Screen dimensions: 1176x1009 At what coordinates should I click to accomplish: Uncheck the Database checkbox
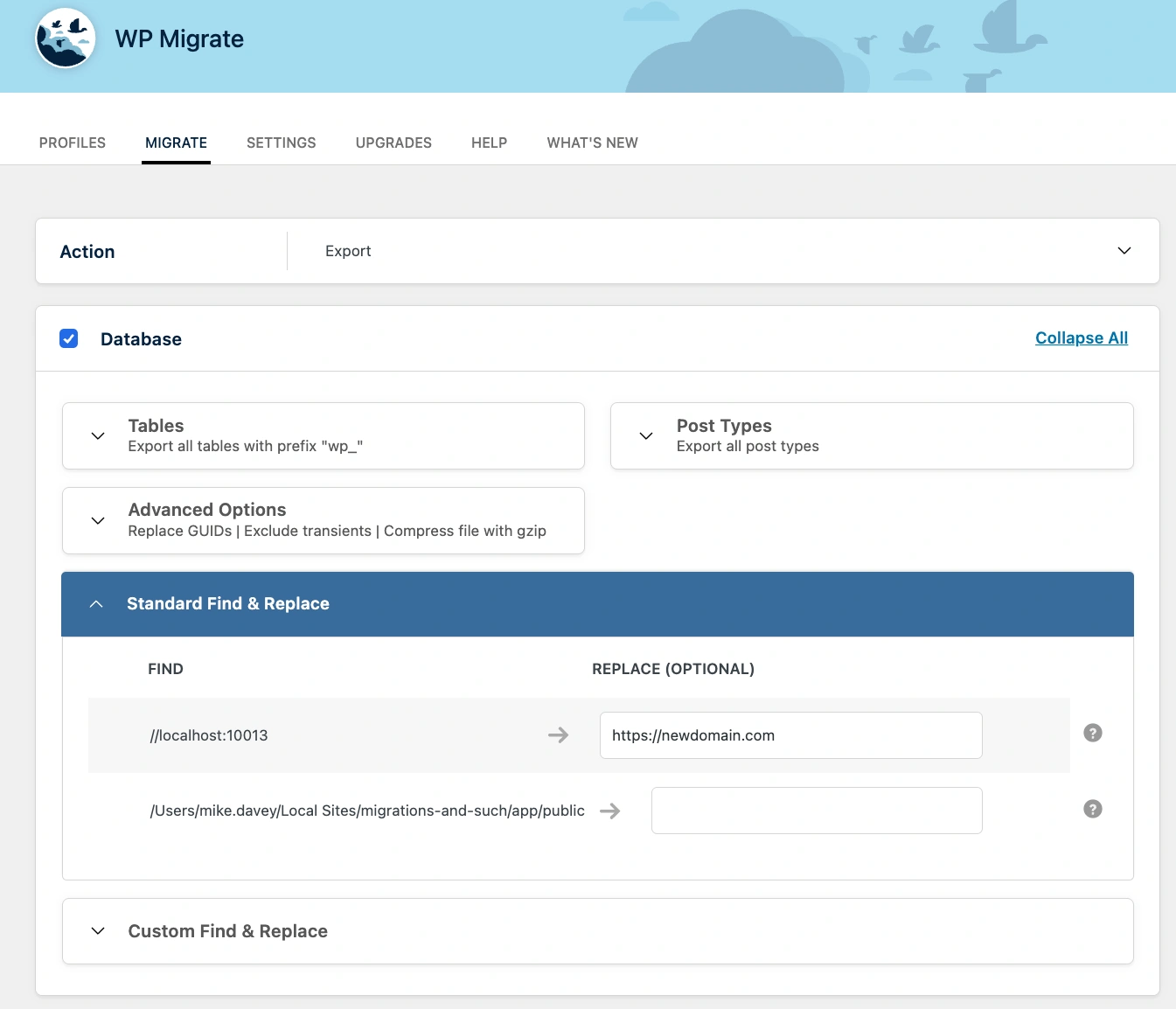69,338
